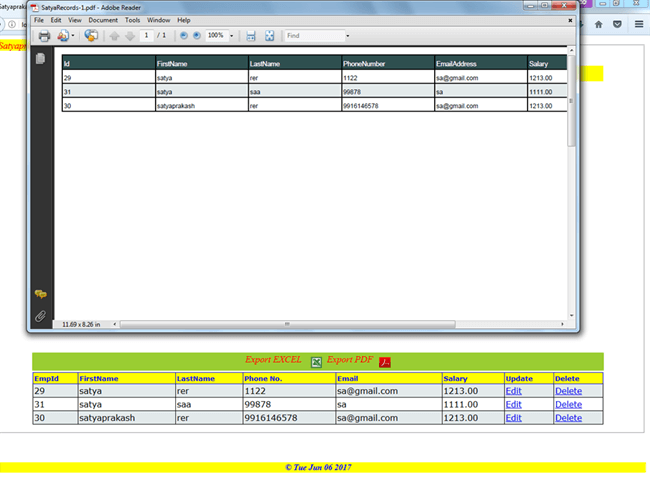Click the 'EmpId' column header
The image size is (650, 483).
coord(55,379)
